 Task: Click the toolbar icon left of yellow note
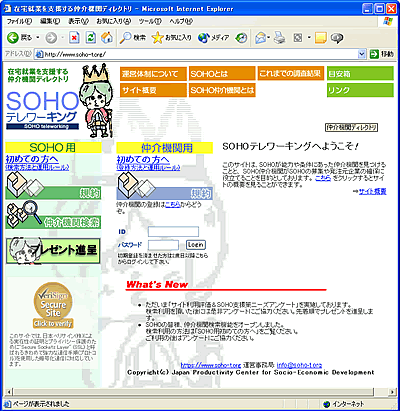coord(298,38)
